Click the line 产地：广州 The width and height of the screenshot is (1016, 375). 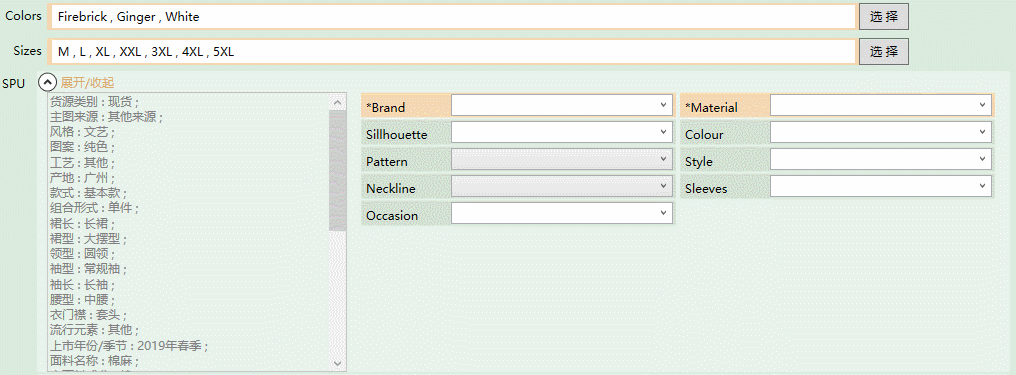point(83,178)
